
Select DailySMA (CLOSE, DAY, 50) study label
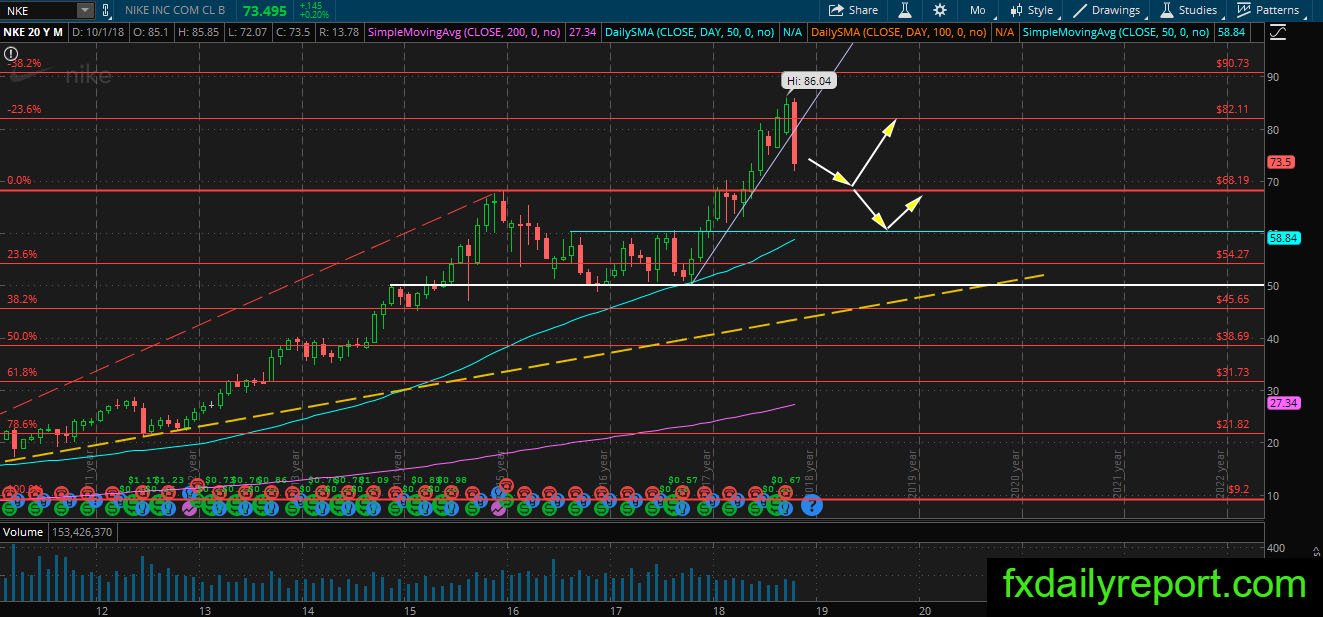pos(692,33)
